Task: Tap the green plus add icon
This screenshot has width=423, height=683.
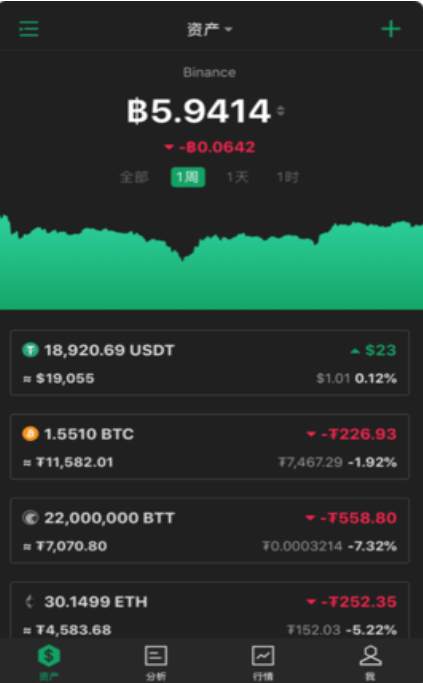Action: [x=391, y=29]
